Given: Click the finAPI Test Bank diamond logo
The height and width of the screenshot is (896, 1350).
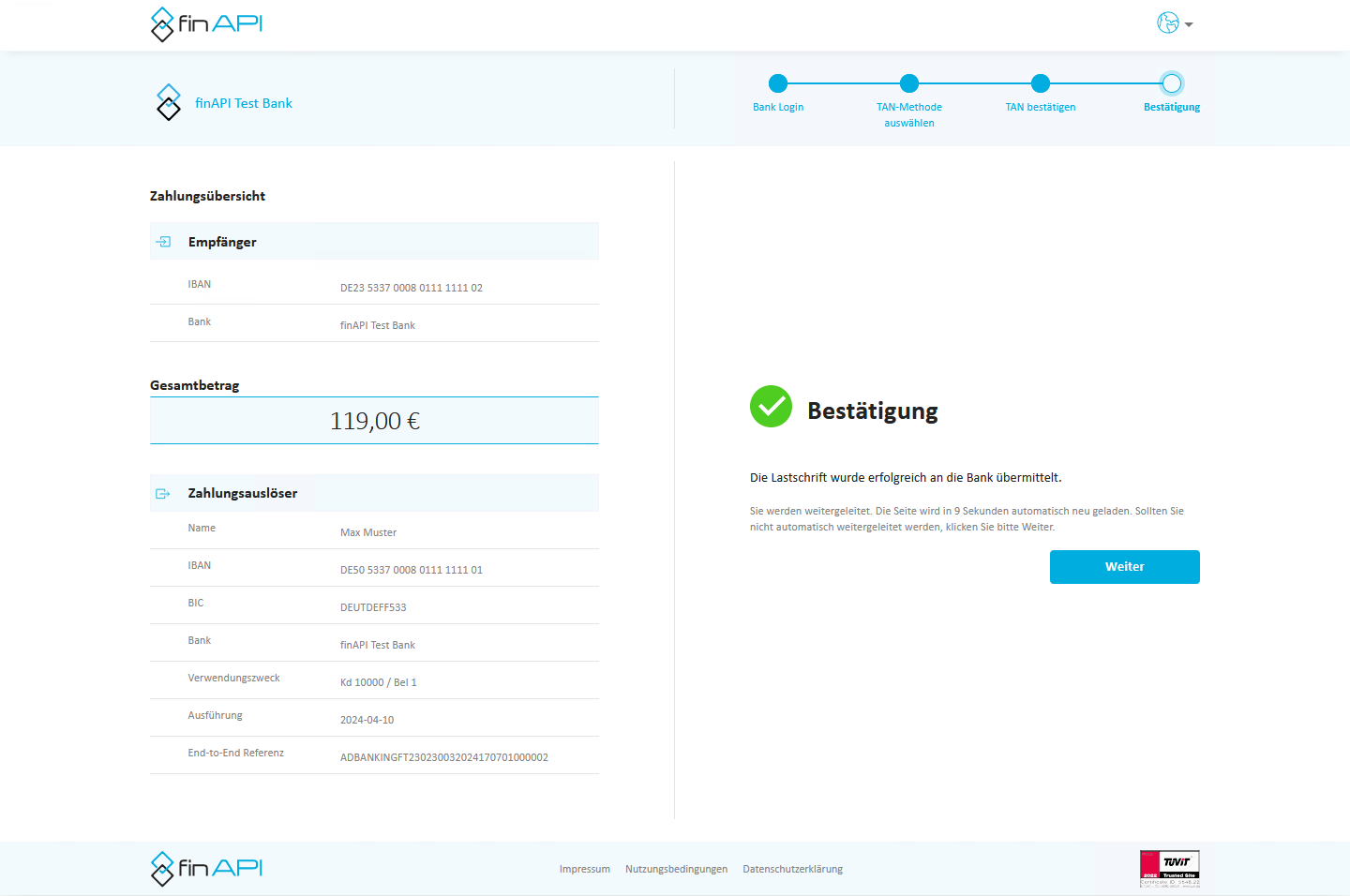Looking at the screenshot, I should (x=169, y=102).
